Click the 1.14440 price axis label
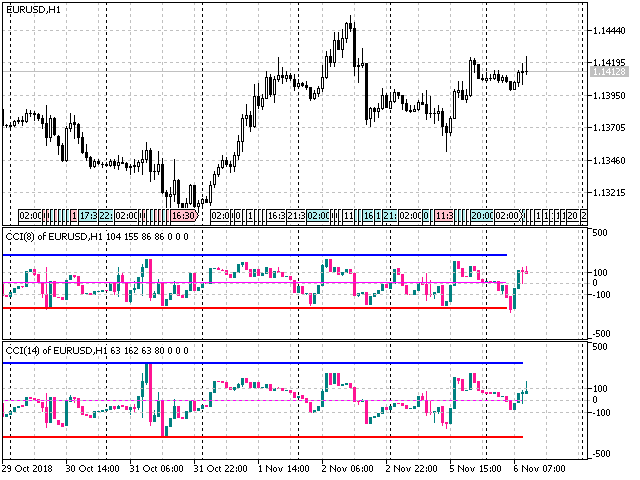The height and width of the screenshot is (480, 640). pos(608,31)
